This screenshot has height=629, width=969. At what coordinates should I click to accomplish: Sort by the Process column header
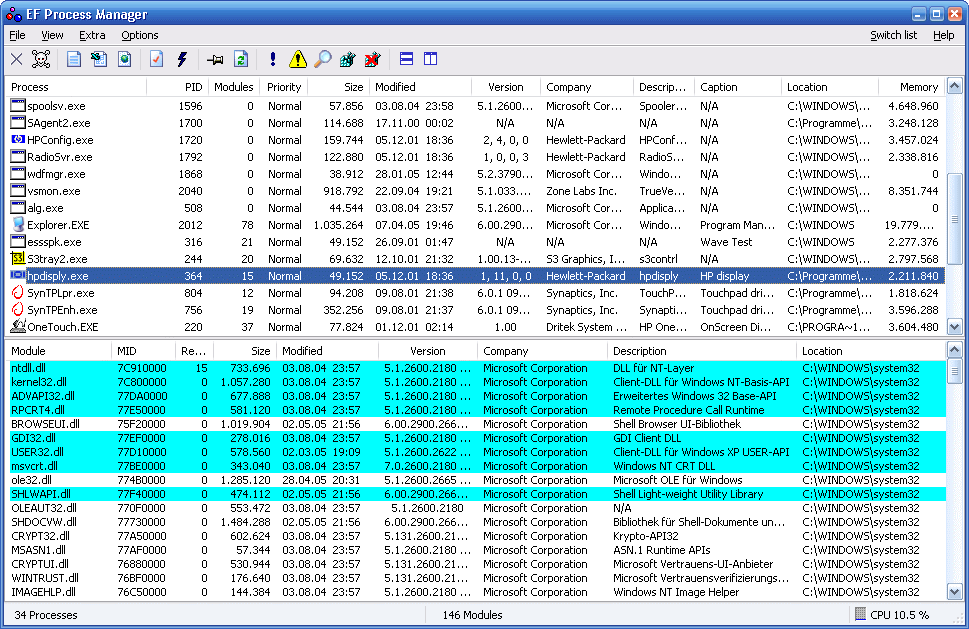(77, 87)
